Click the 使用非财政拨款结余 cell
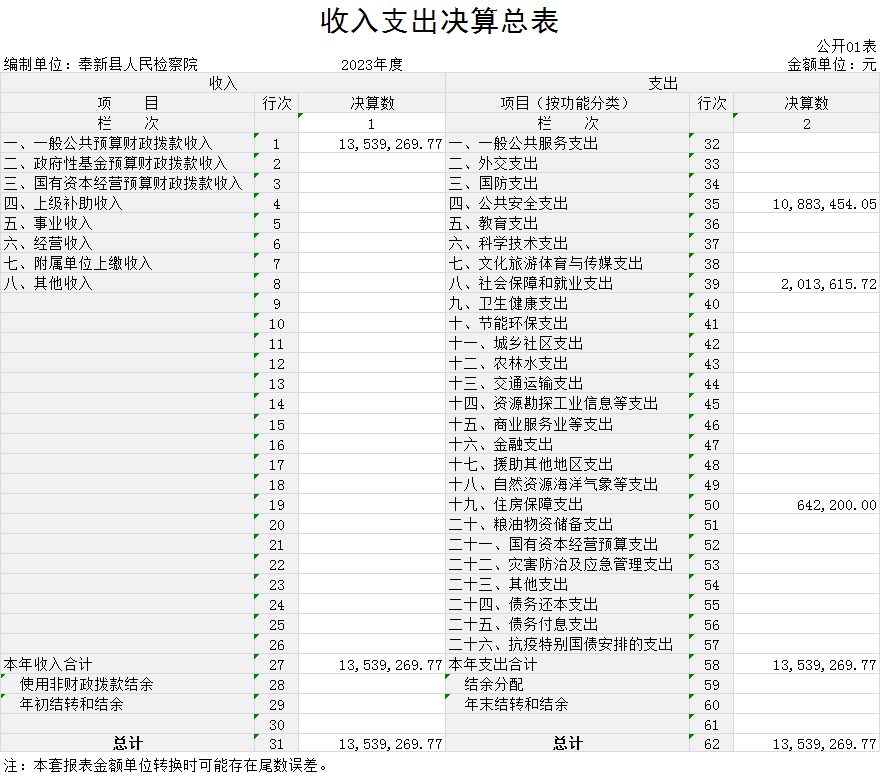The image size is (880, 779). [x=127, y=684]
